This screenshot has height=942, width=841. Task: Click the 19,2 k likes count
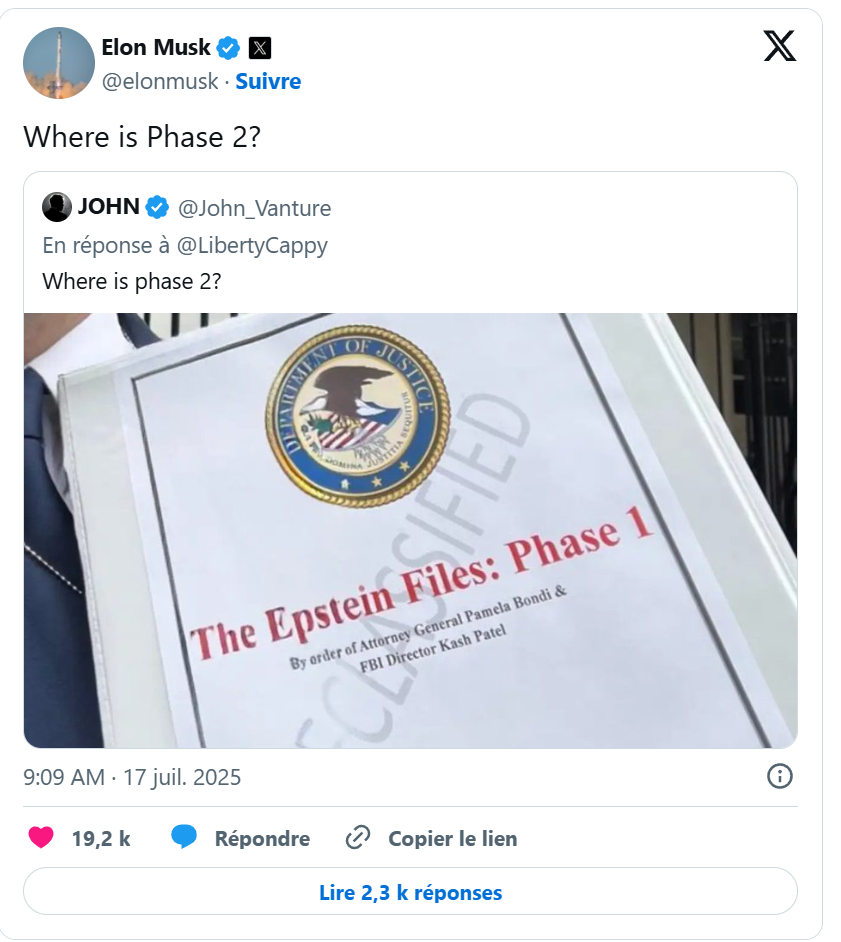coord(101,839)
